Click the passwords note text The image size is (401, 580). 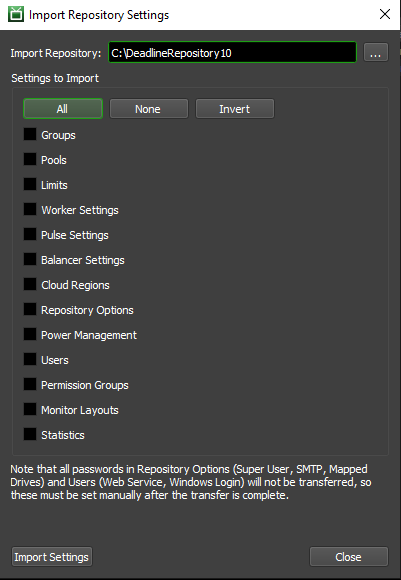pos(191,482)
